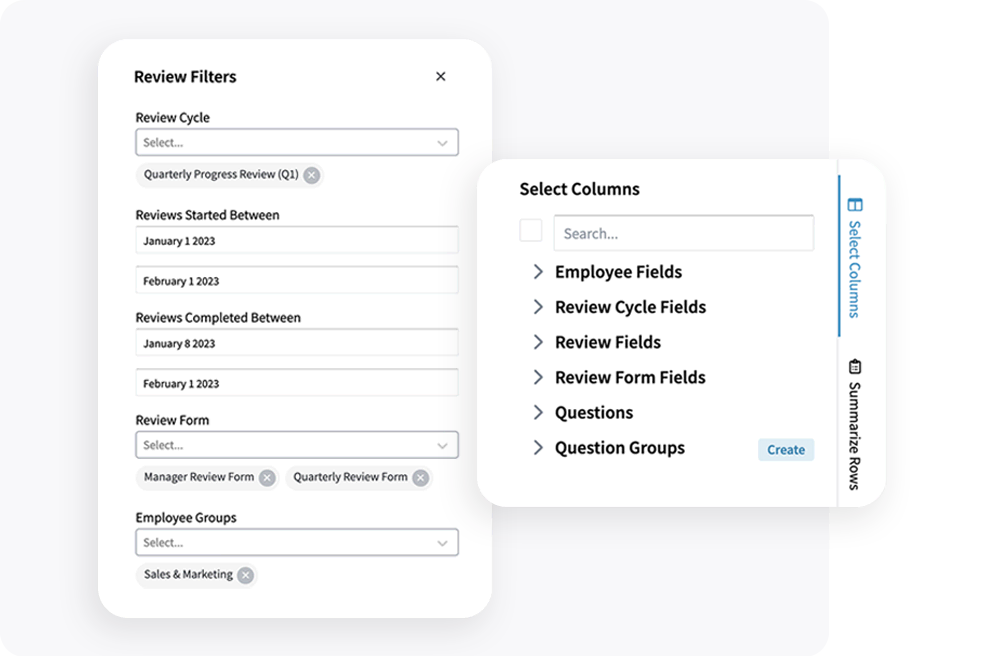
Task: Open the Review Form select dropdown
Action: pos(296,444)
